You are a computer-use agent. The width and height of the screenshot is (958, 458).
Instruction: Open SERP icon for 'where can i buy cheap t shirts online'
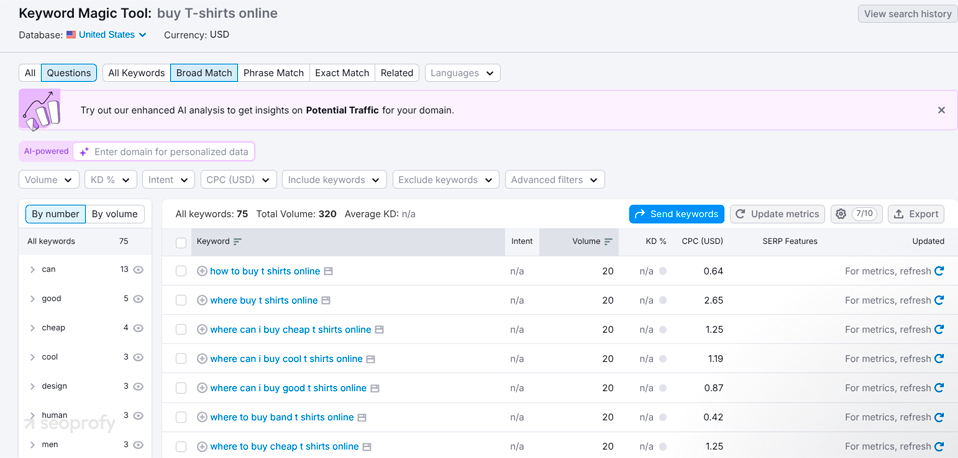point(379,330)
